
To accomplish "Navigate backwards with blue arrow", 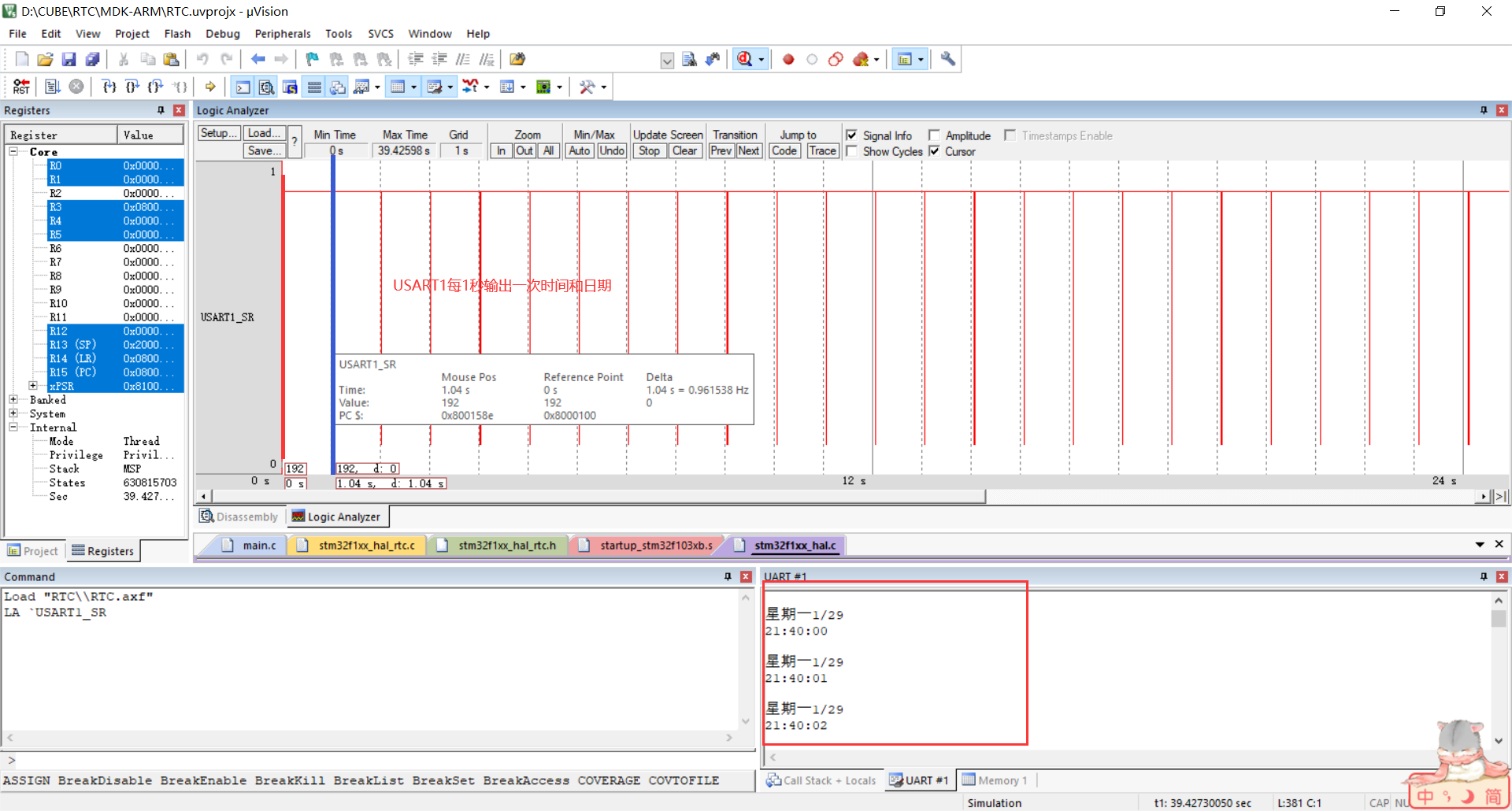I will click(258, 59).
